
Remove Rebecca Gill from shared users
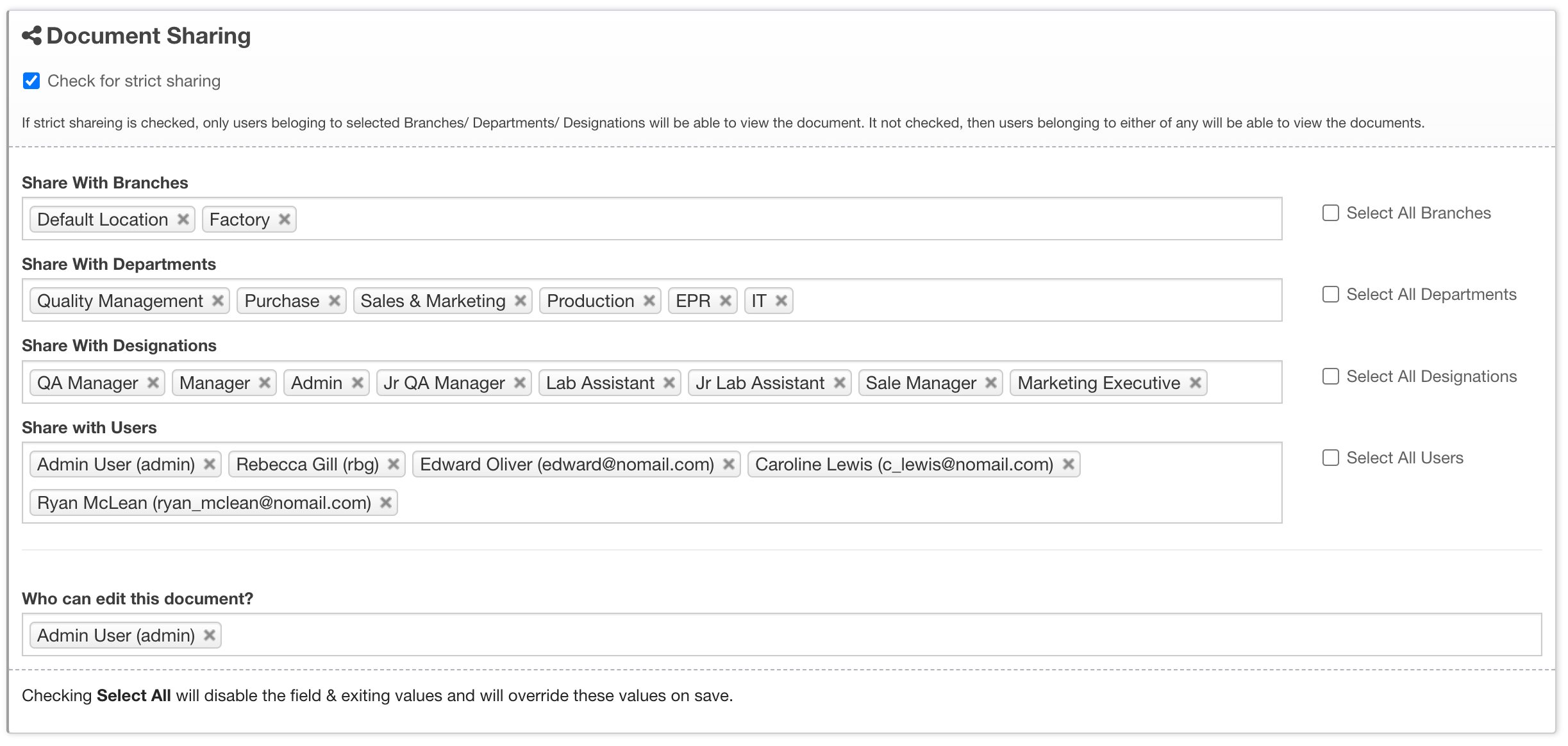click(394, 464)
